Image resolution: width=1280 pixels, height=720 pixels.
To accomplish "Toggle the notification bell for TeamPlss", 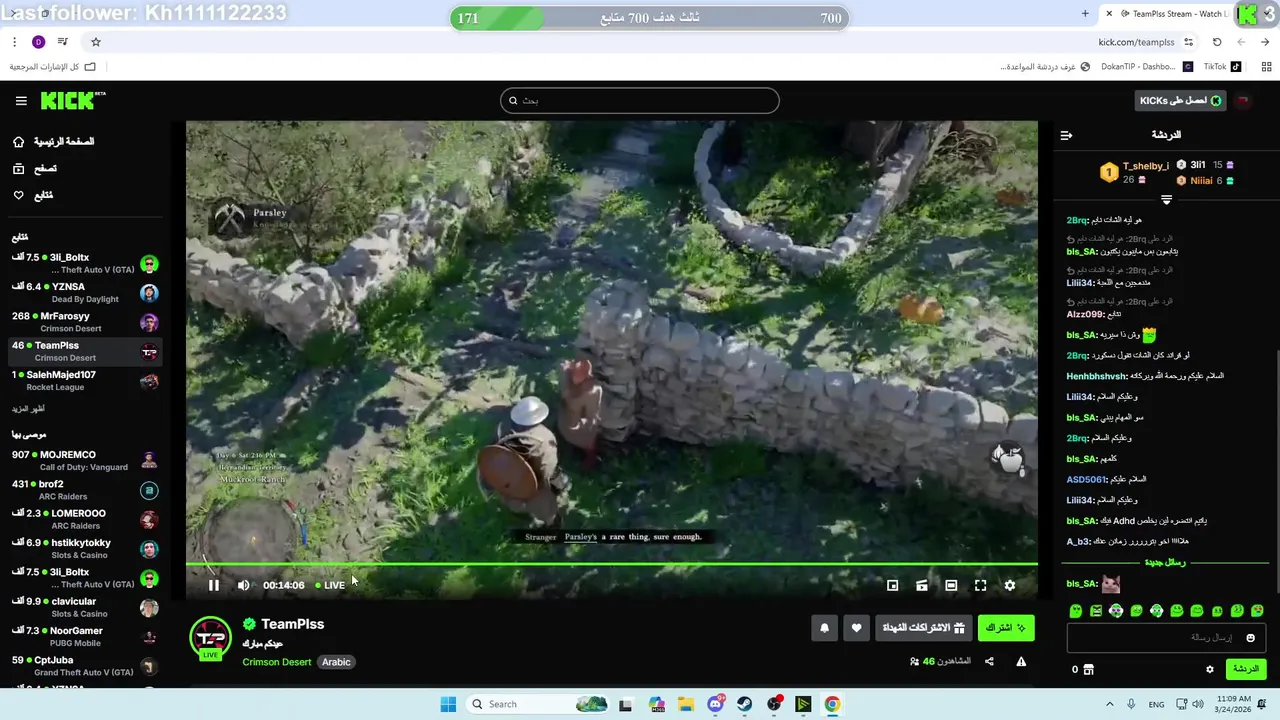I will point(824,628).
